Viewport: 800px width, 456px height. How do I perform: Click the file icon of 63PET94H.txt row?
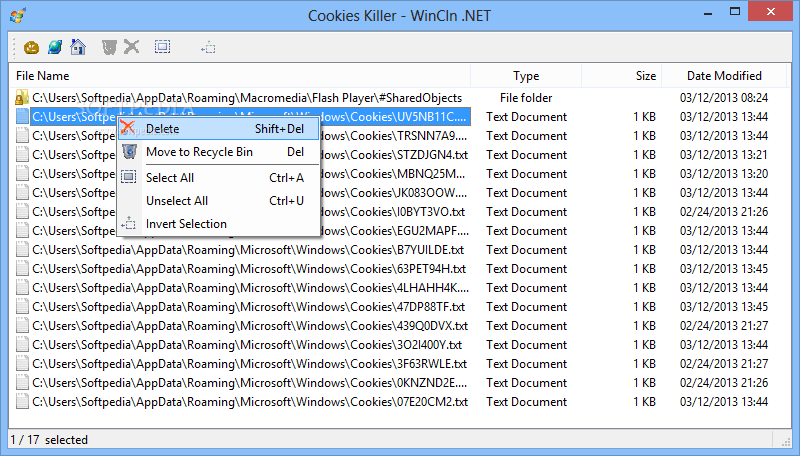click(22, 269)
